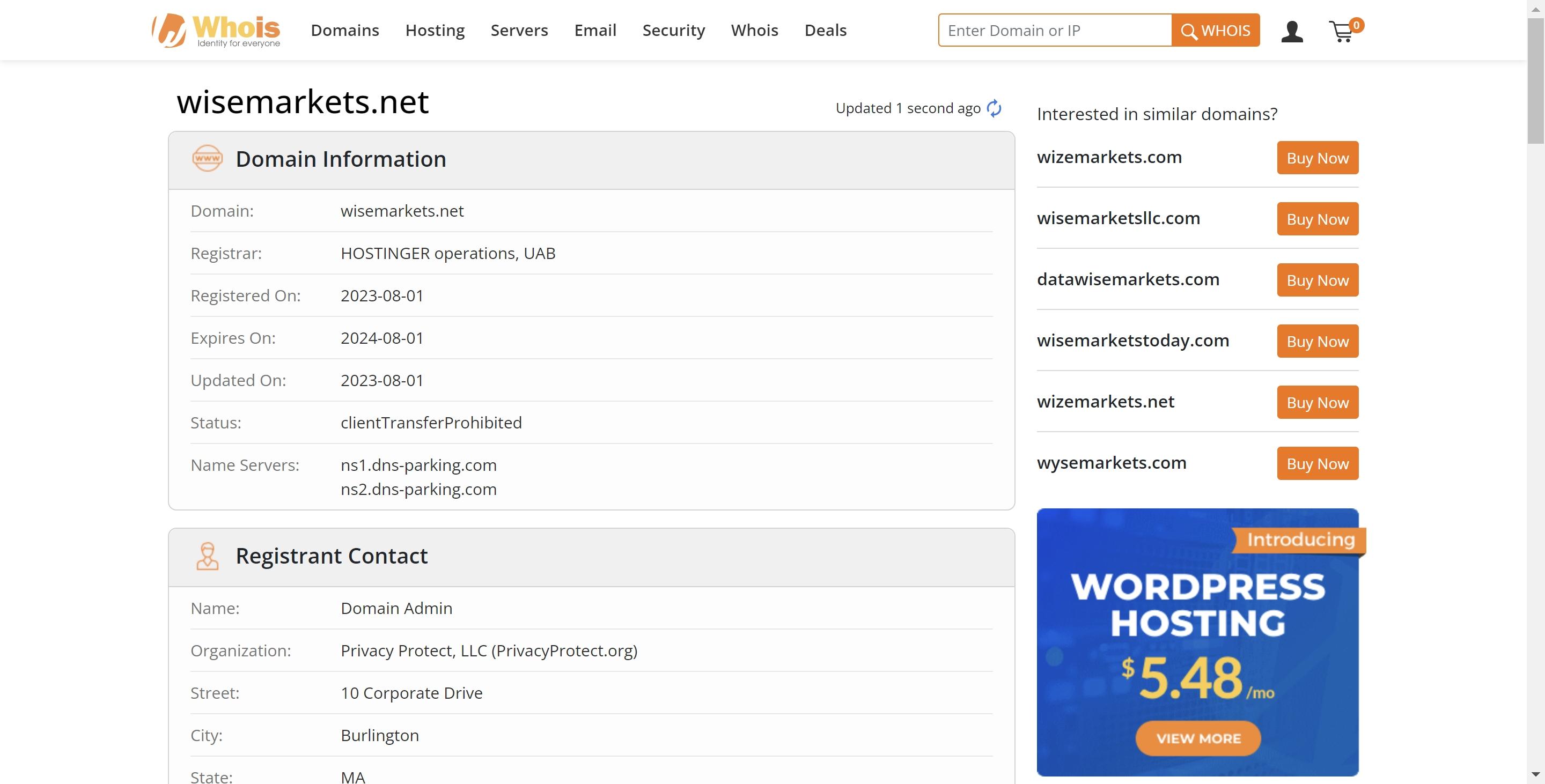Click Buy Now for wizemarkets.com
This screenshot has height=784, width=1545.
[x=1317, y=157]
